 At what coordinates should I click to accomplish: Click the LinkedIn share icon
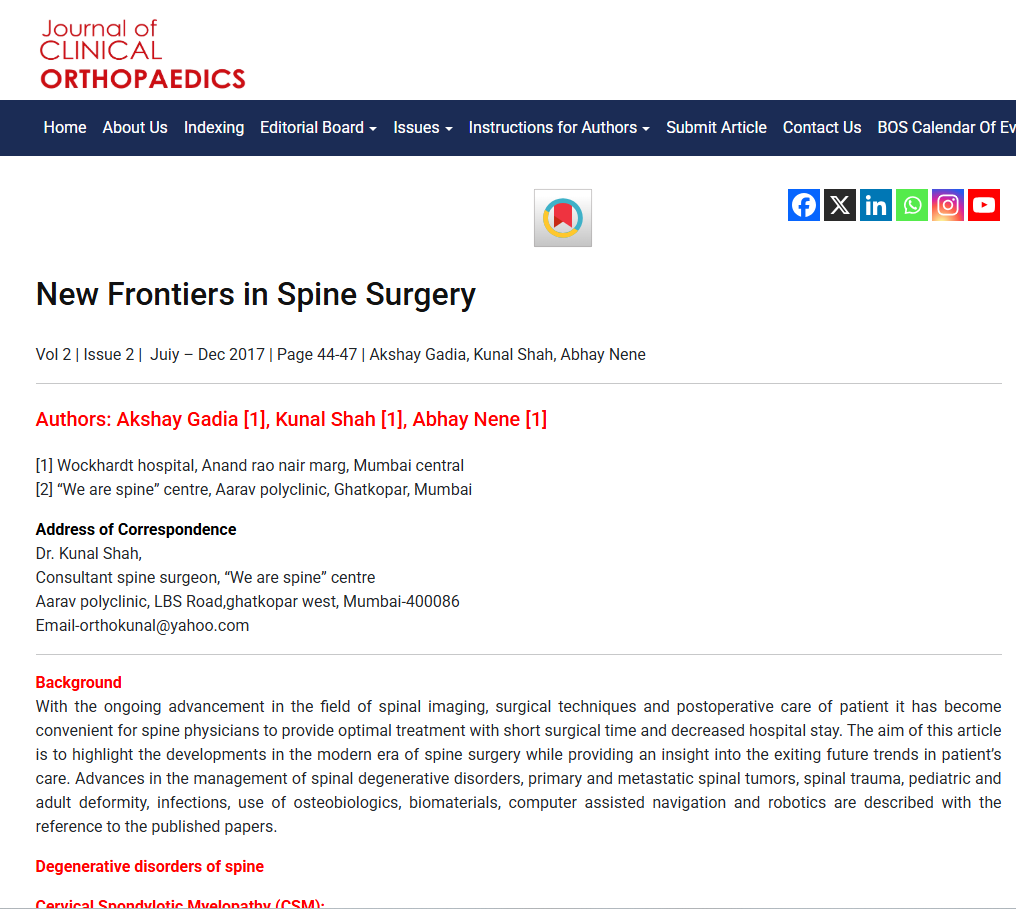[x=876, y=205]
